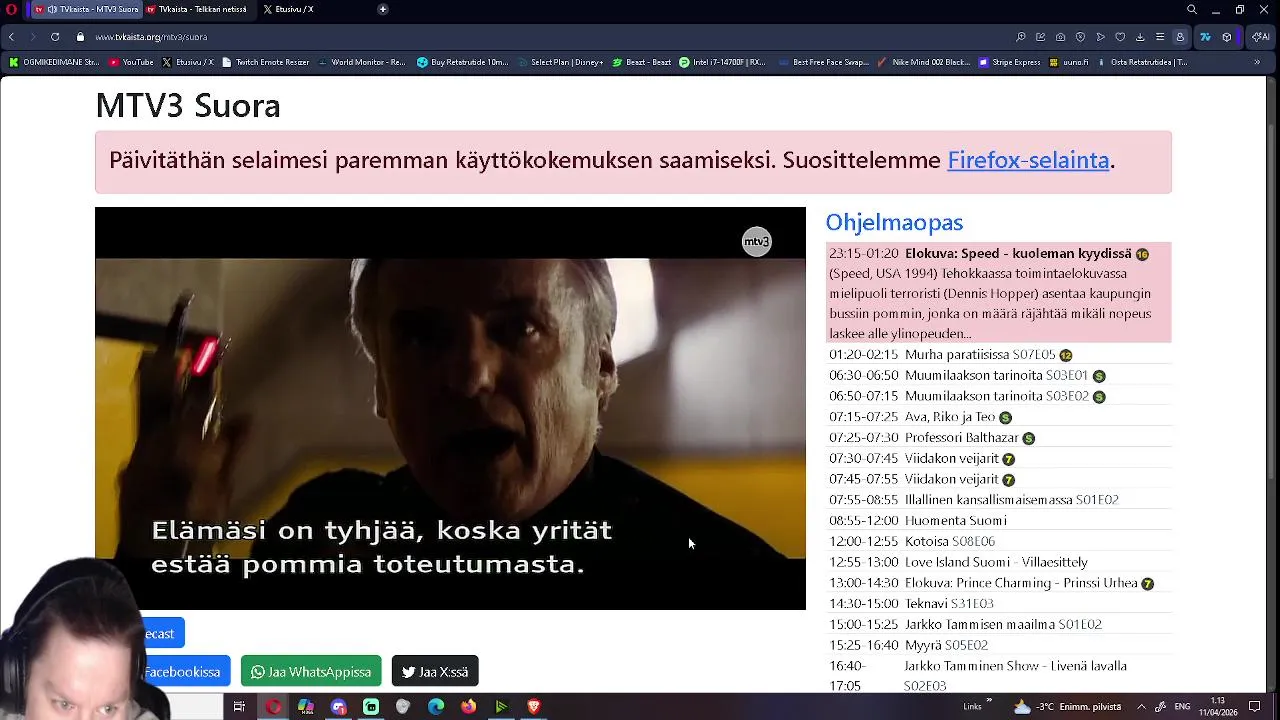Open the Opera main menu icon
This screenshot has width=1280, height=720.
11,9
